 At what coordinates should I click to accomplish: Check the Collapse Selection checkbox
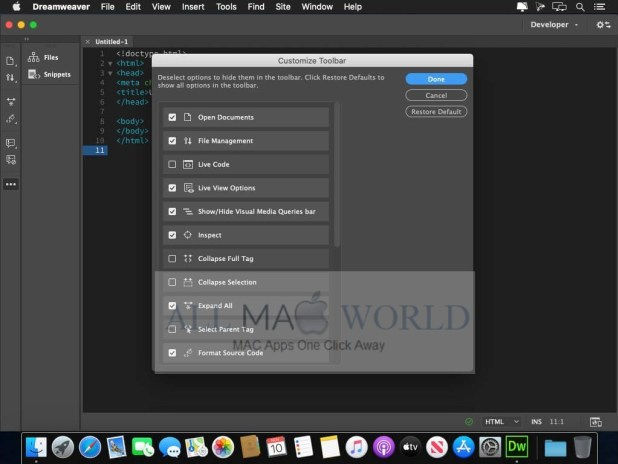(172, 282)
